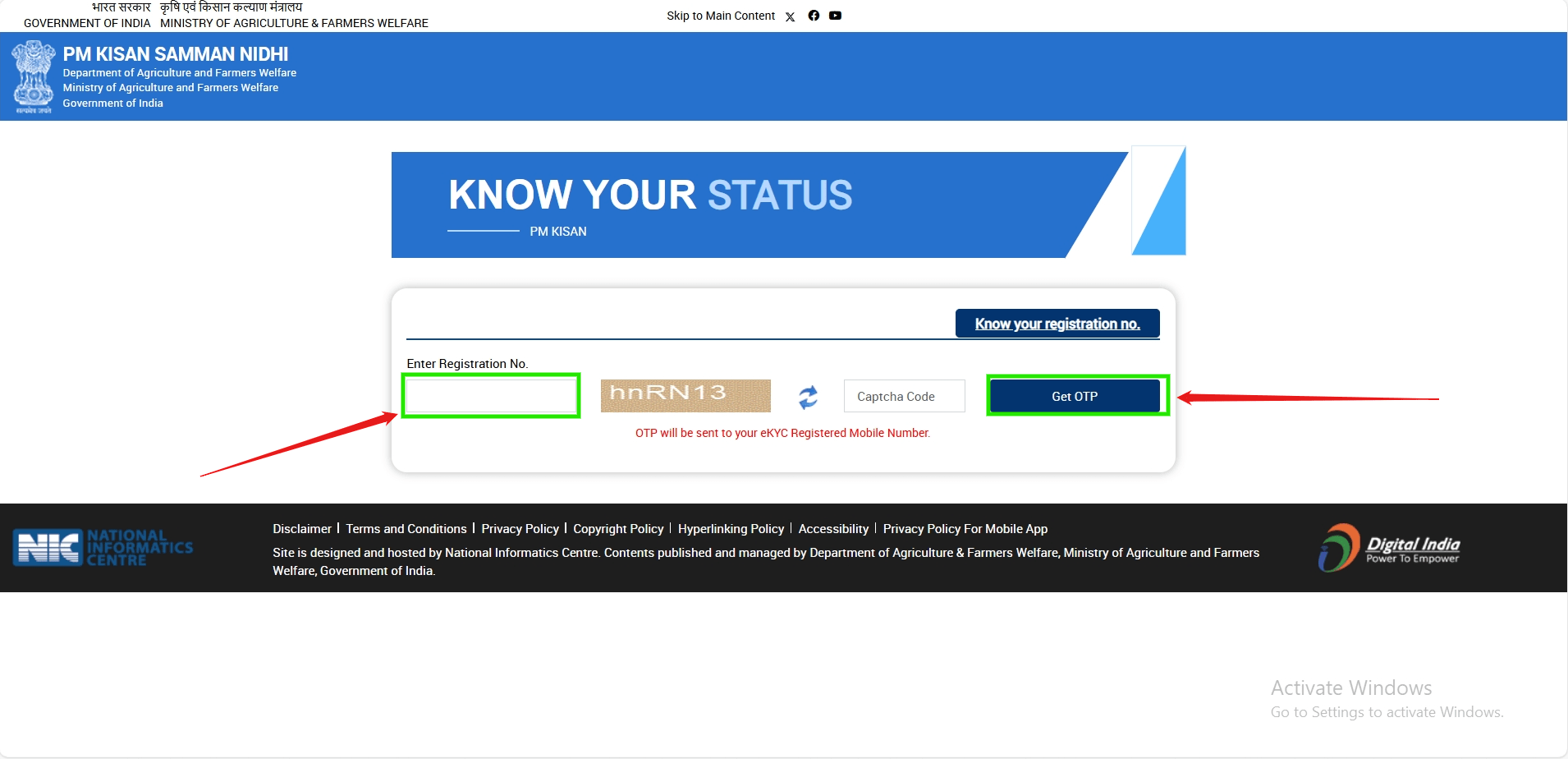Open the YouTube icon in header

[x=835, y=16]
